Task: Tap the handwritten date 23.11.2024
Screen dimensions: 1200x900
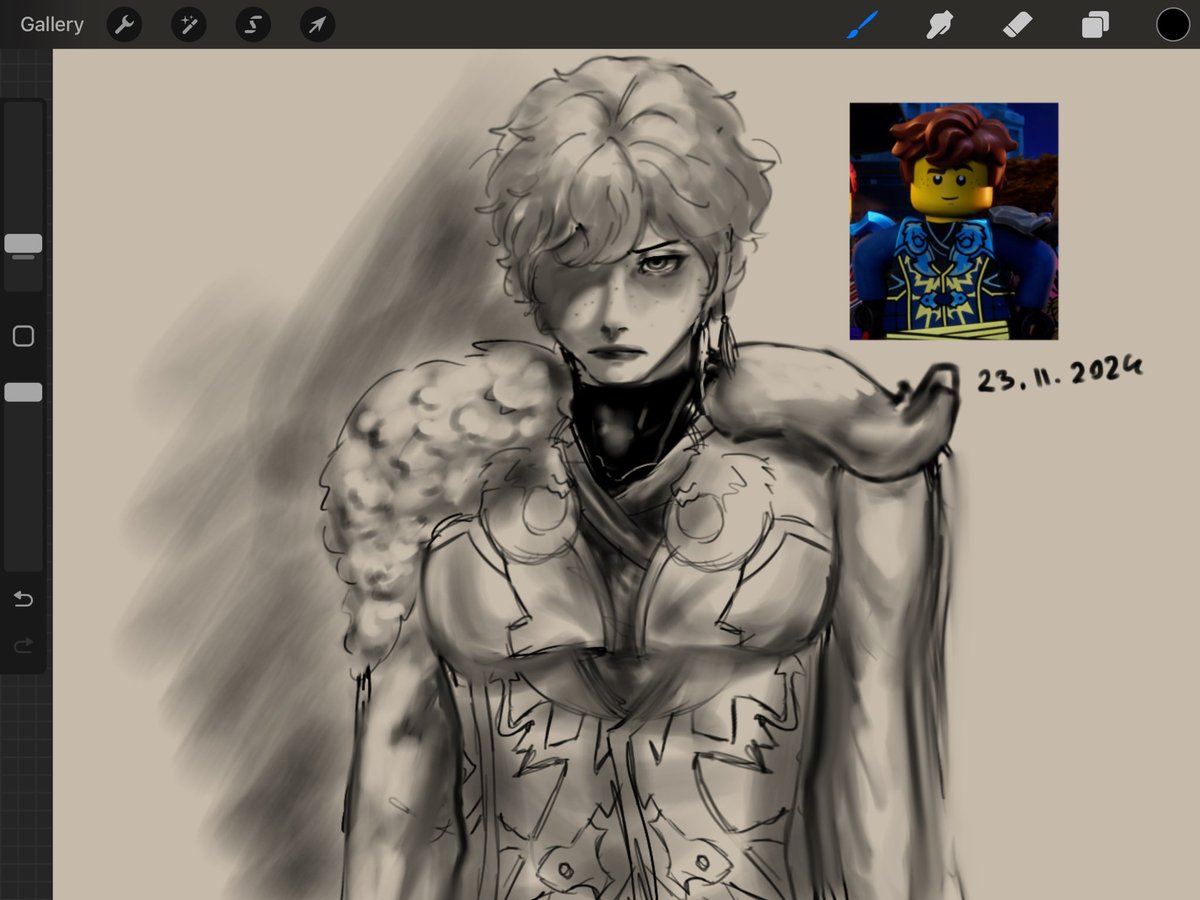Action: click(1060, 376)
